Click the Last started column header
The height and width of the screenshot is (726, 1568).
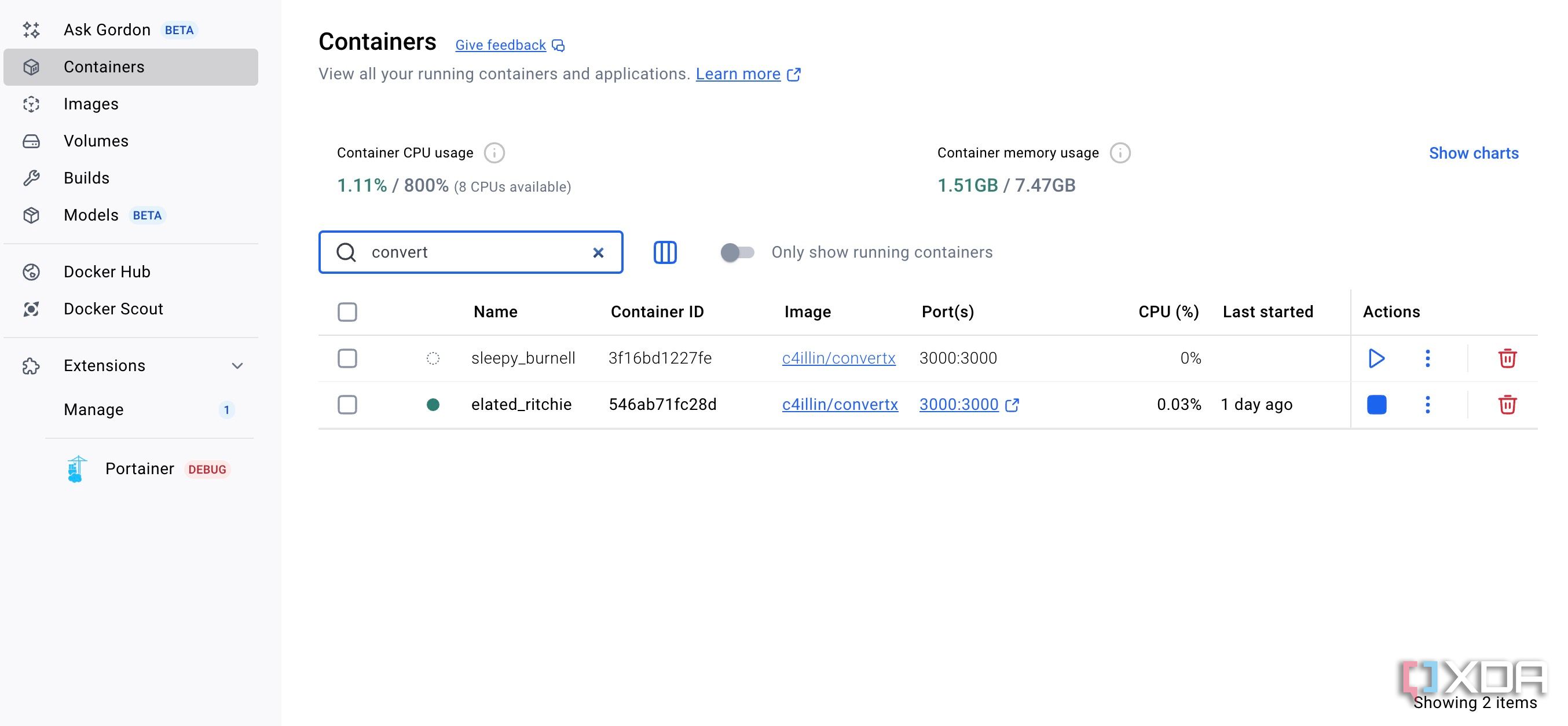pos(1268,312)
